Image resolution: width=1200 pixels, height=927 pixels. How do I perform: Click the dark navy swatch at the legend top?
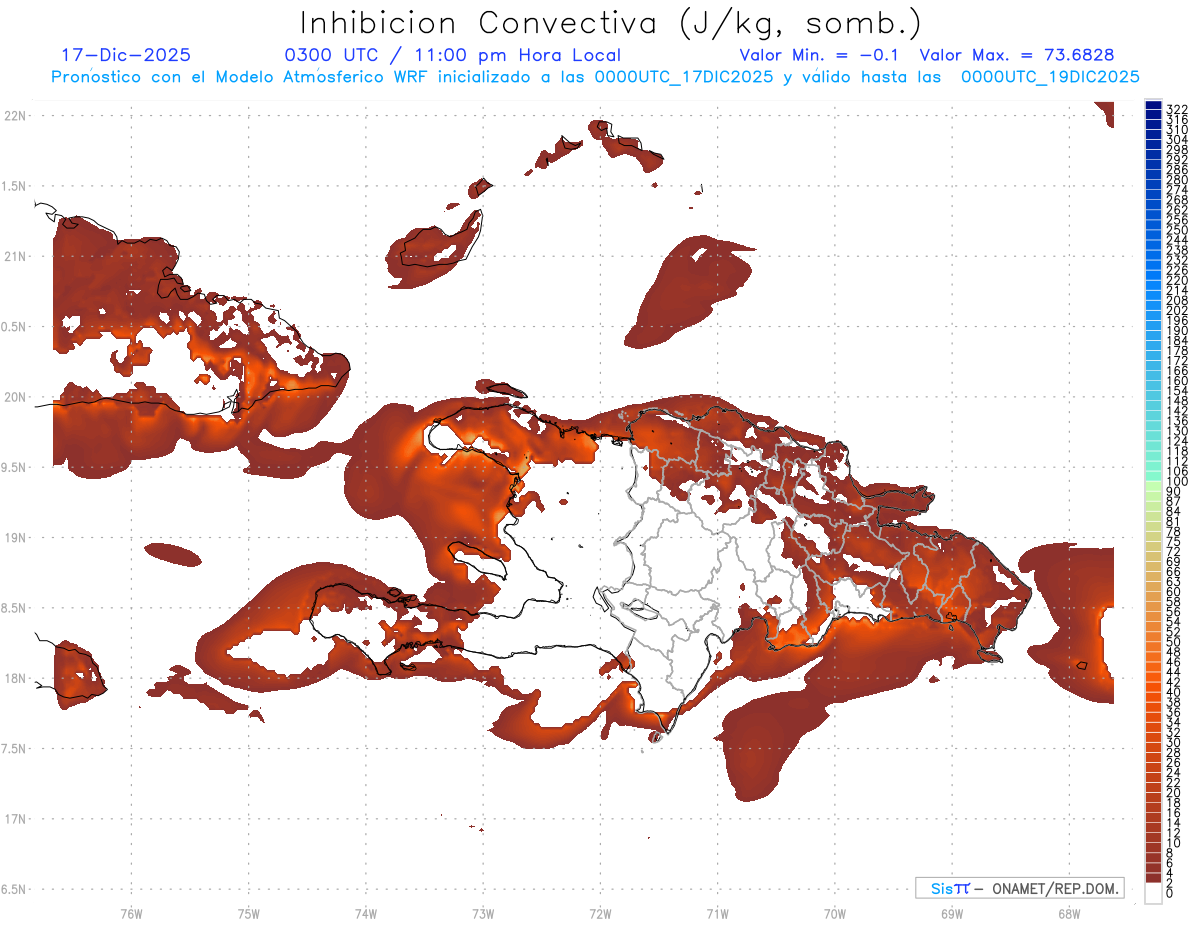1153,106
